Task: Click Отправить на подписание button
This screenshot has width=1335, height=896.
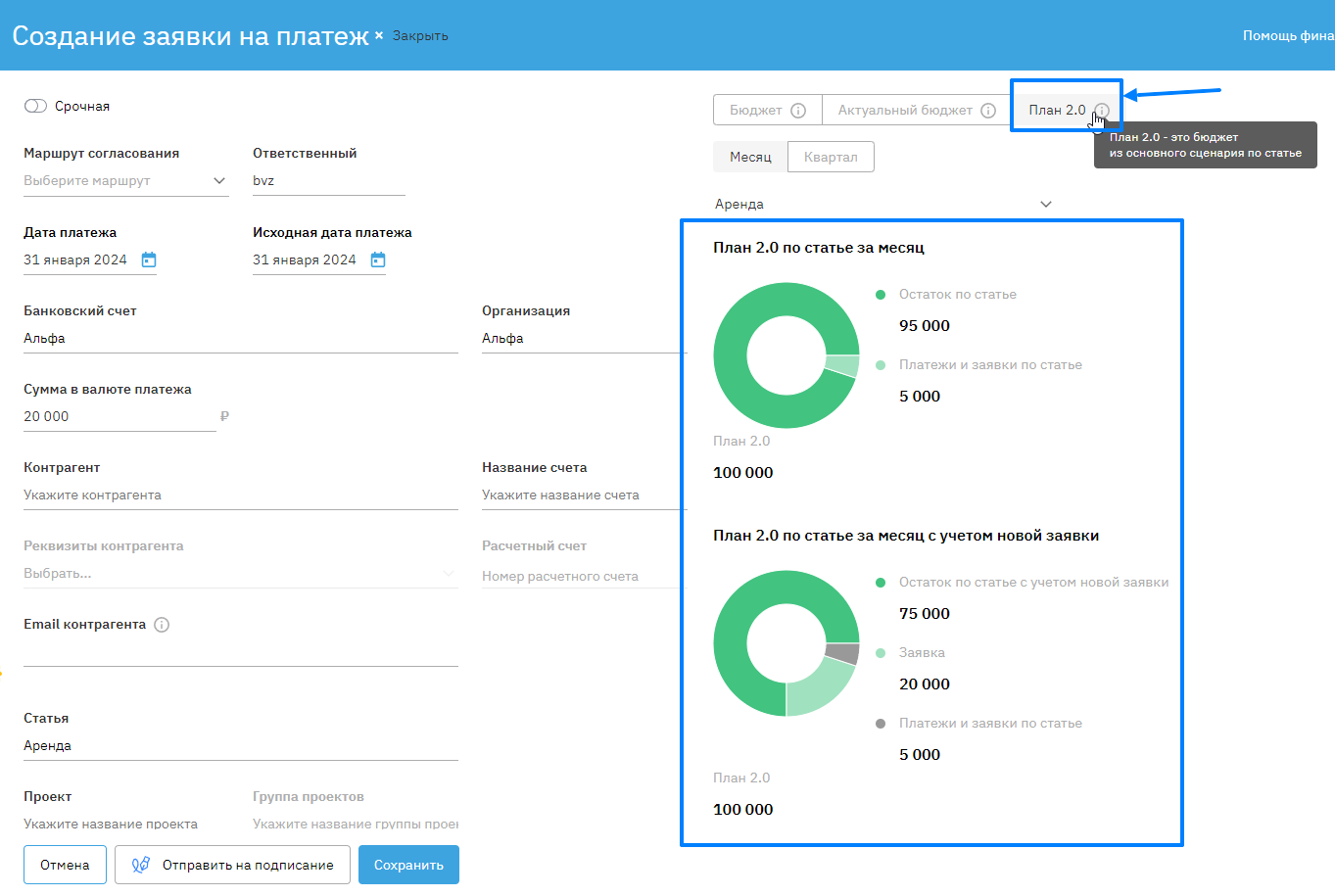Action: pos(232,865)
